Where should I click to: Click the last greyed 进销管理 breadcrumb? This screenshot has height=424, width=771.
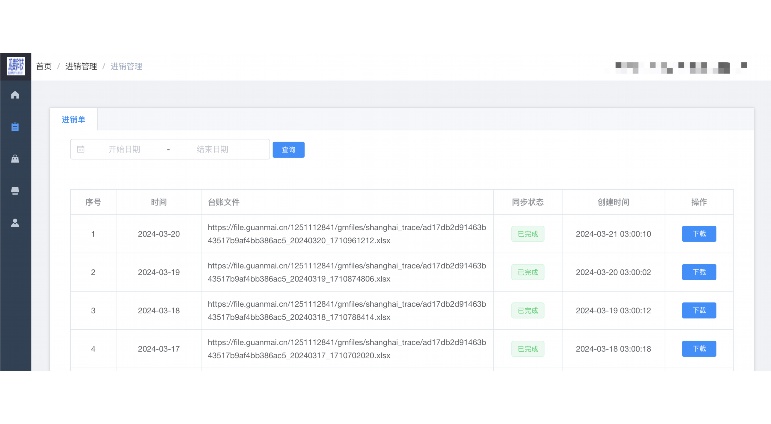click(x=126, y=66)
